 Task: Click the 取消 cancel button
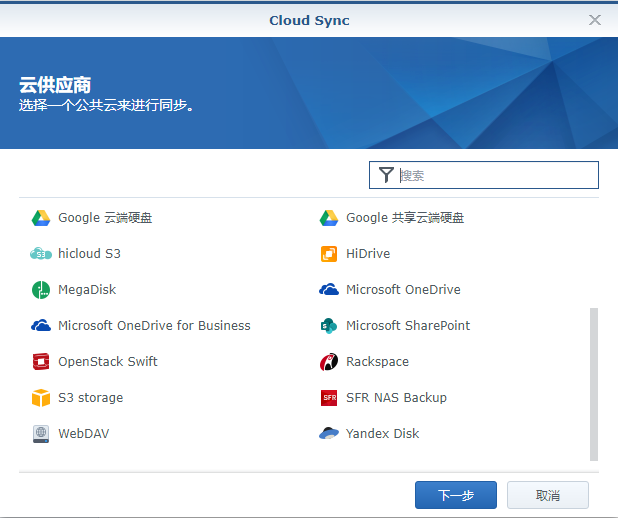(547, 495)
